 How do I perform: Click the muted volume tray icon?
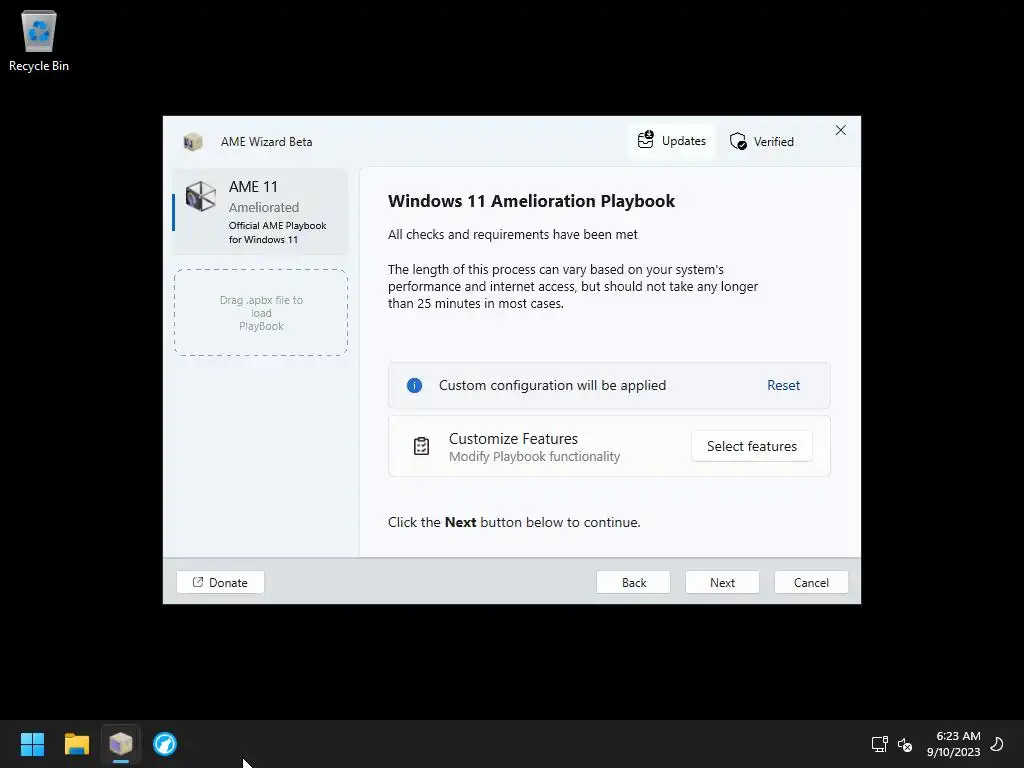click(904, 744)
